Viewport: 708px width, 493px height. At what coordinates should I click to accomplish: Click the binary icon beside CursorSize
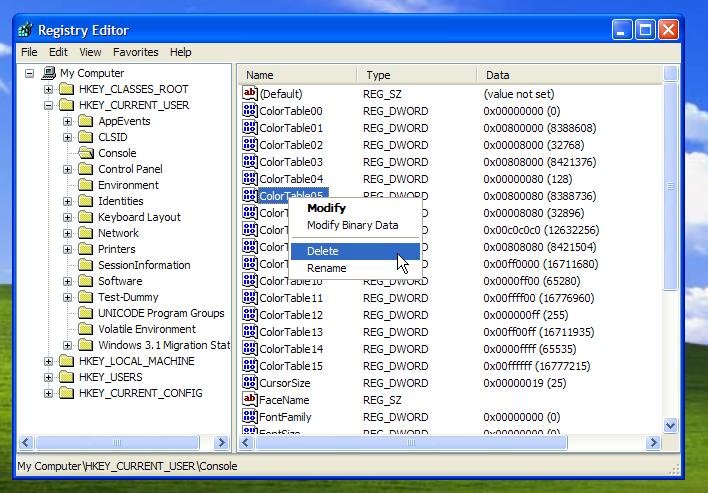[250, 383]
